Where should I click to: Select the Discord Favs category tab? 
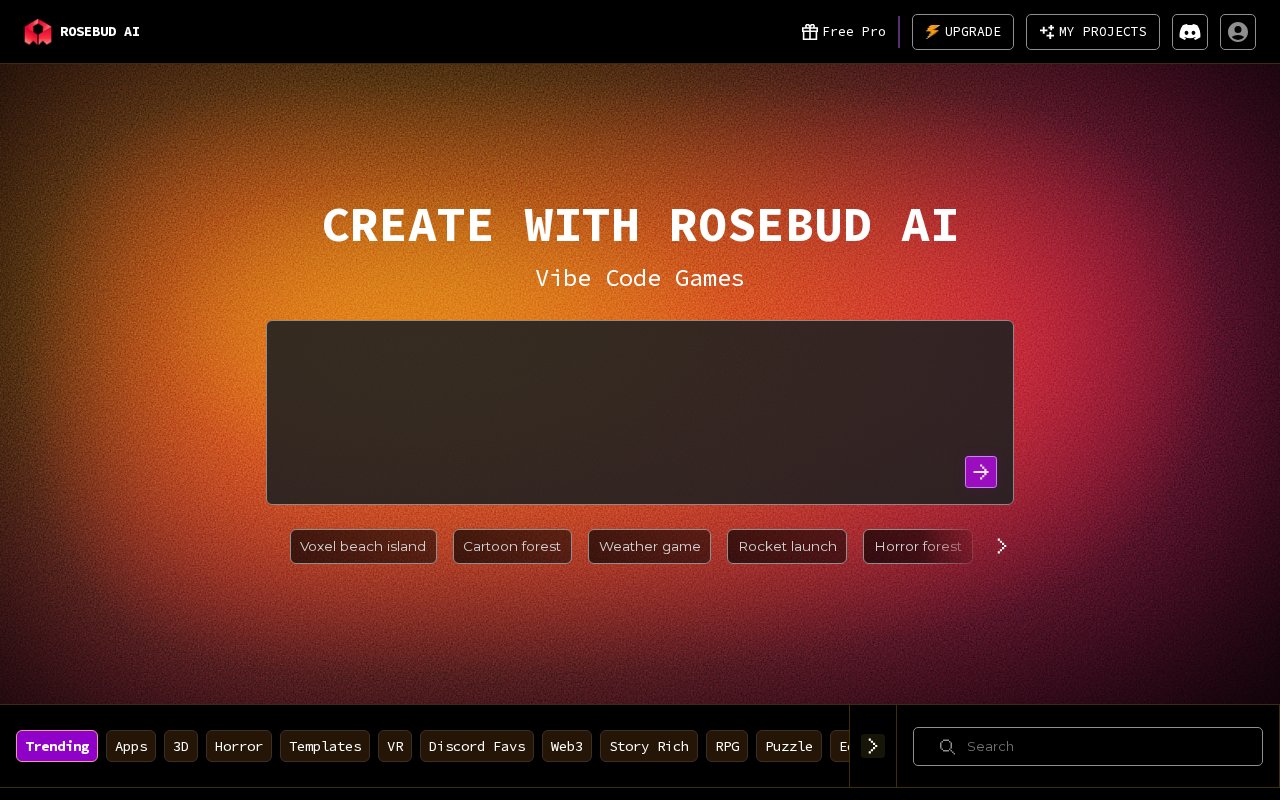tap(477, 746)
